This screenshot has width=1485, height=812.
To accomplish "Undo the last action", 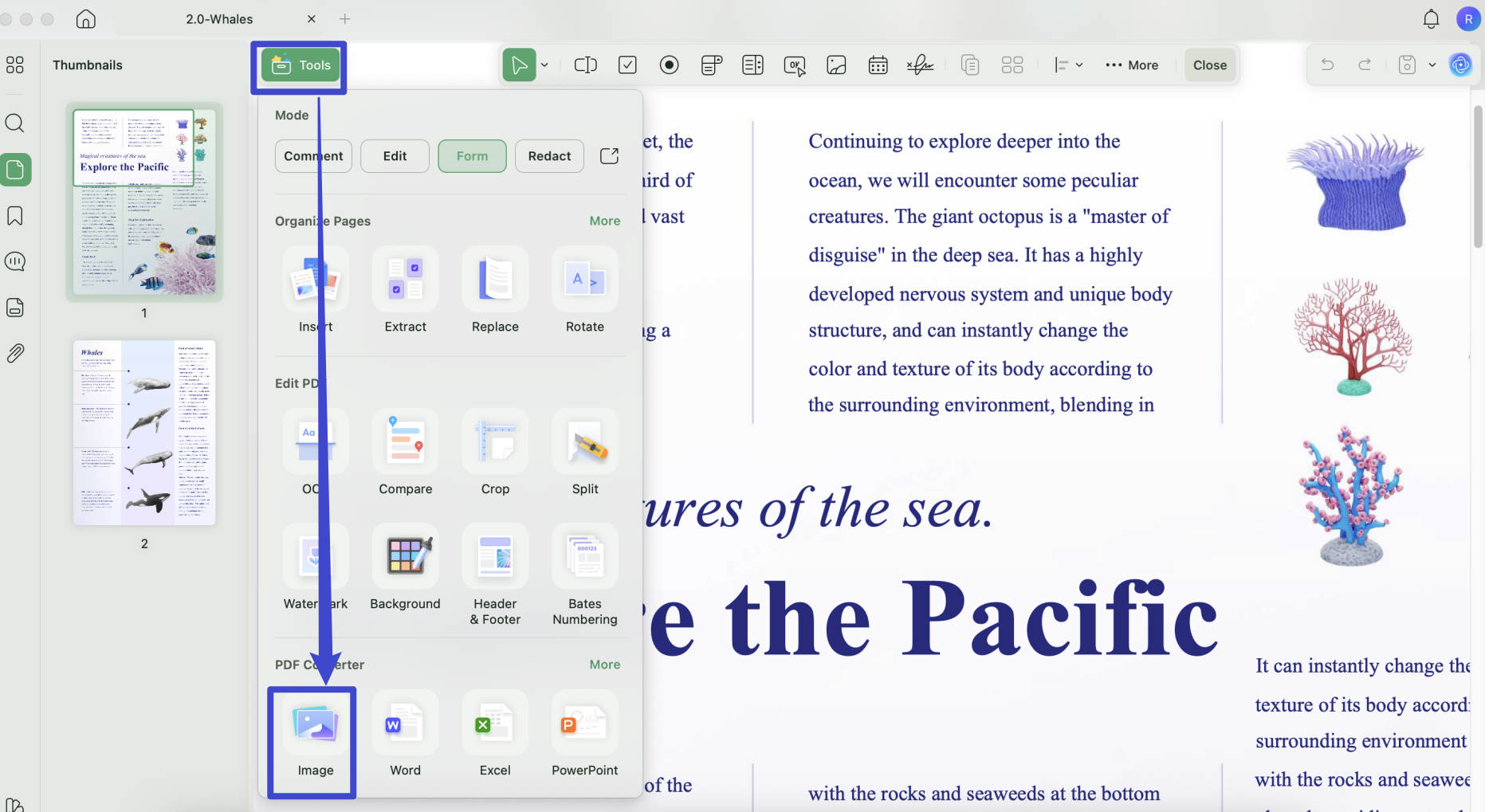I will coord(1327,65).
